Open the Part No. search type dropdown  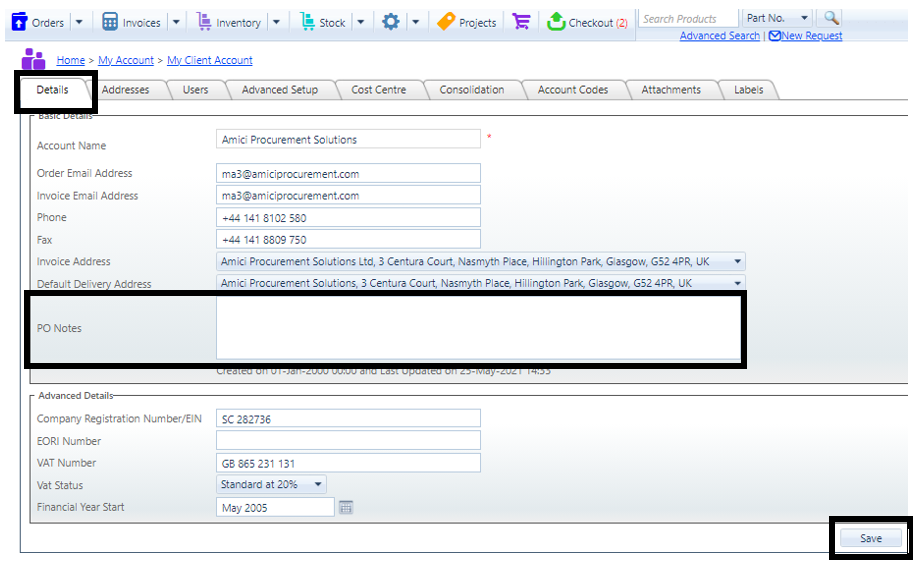(x=777, y=18)
